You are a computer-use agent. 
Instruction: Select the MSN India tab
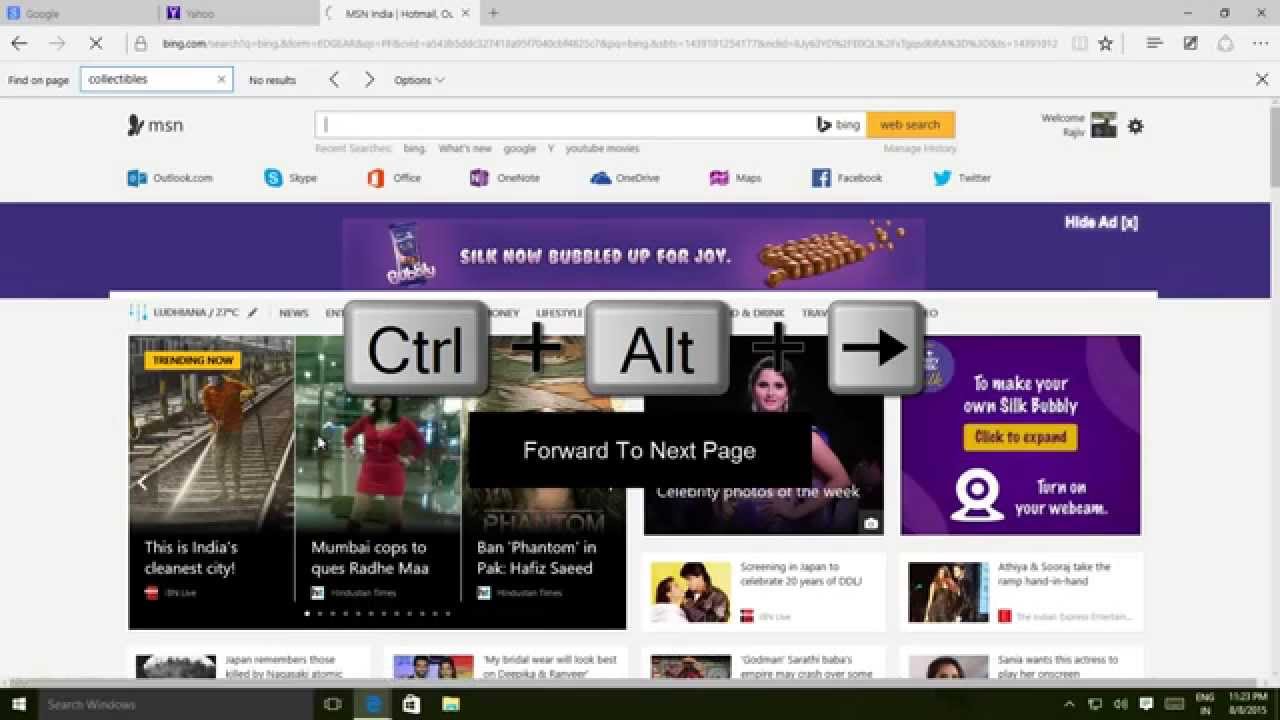399,13
